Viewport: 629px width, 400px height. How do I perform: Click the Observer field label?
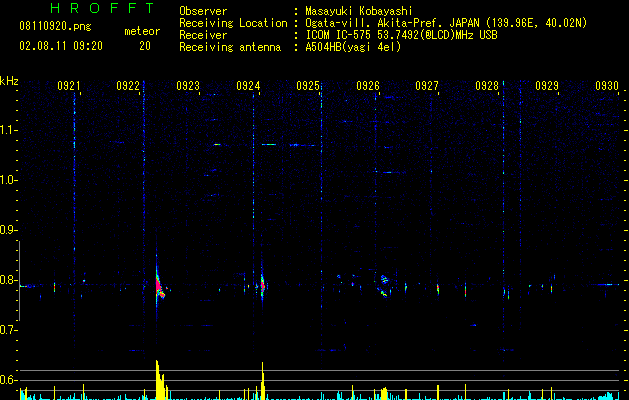203,11
